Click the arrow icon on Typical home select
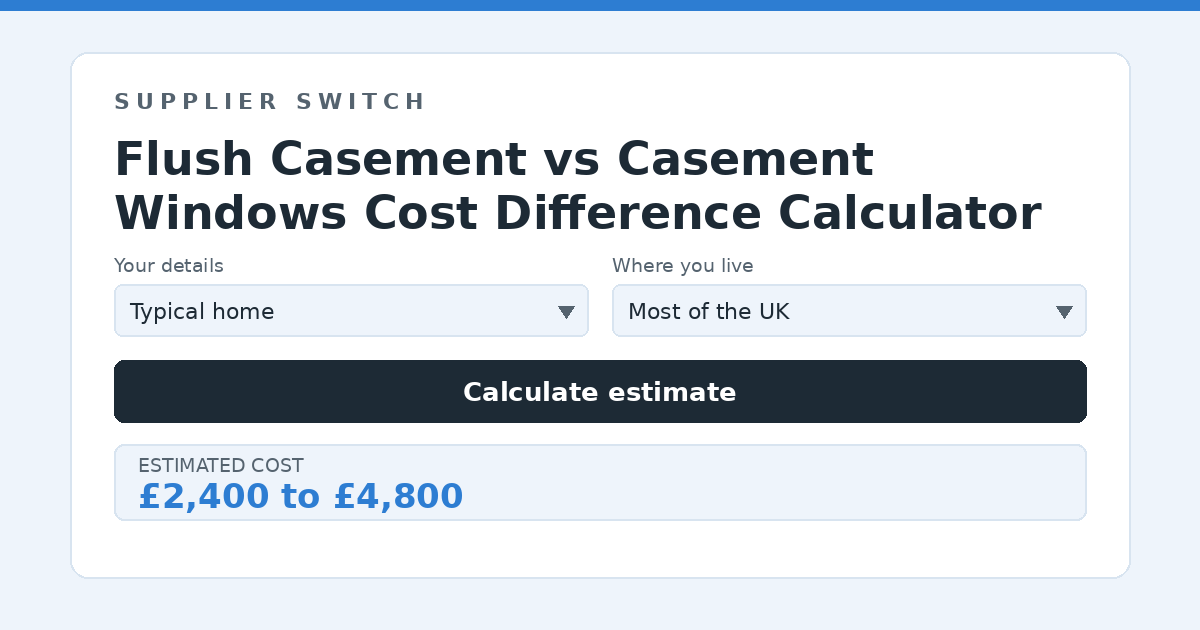 pos(566,312)
